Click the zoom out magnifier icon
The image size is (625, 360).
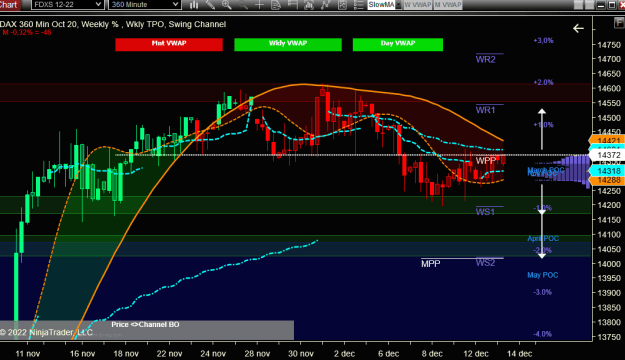point(243,5)
